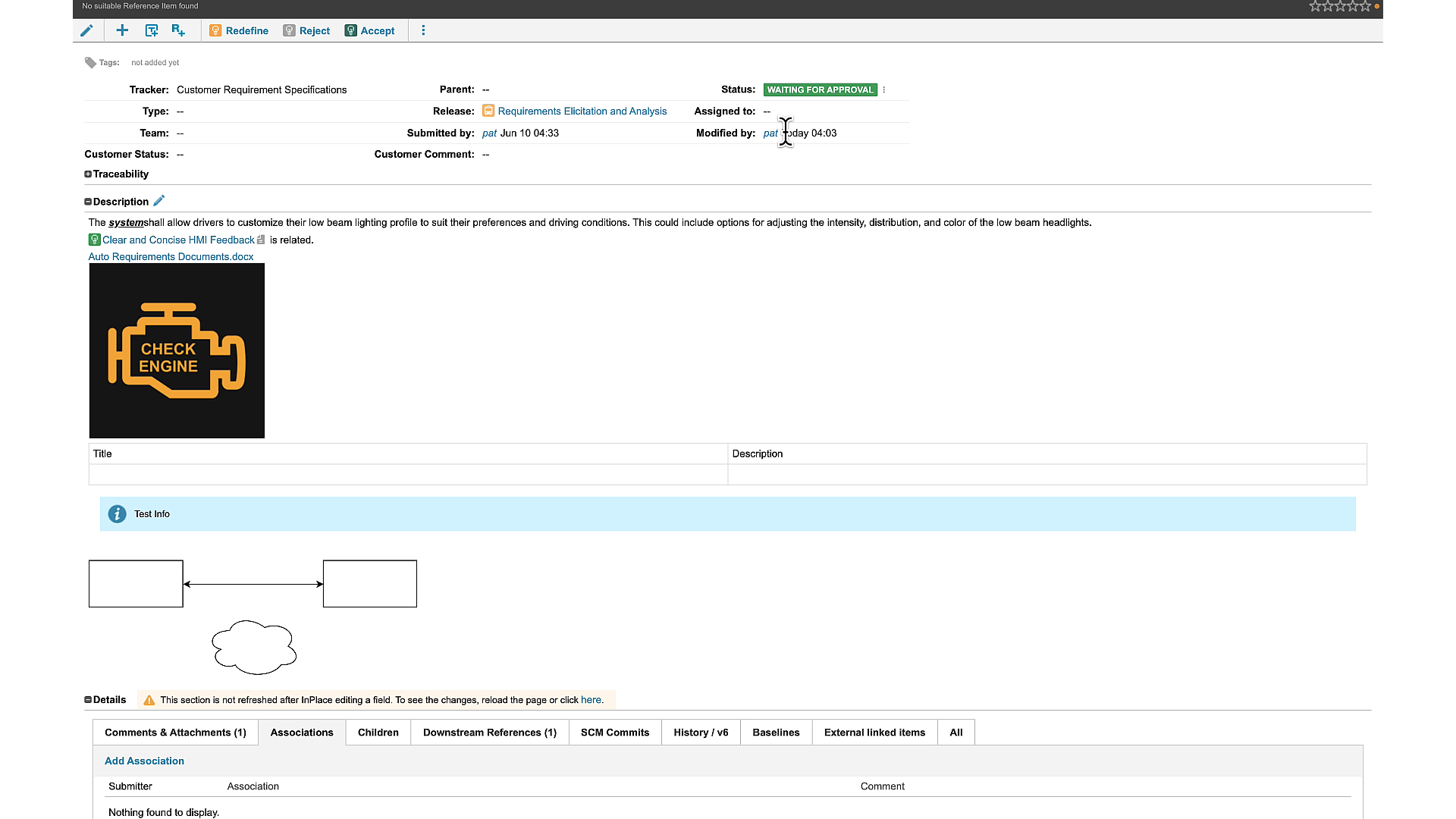1456x819 pixels.
Task: Collapse the Description section
Action: pyautogui.click(x=87, y=201)
